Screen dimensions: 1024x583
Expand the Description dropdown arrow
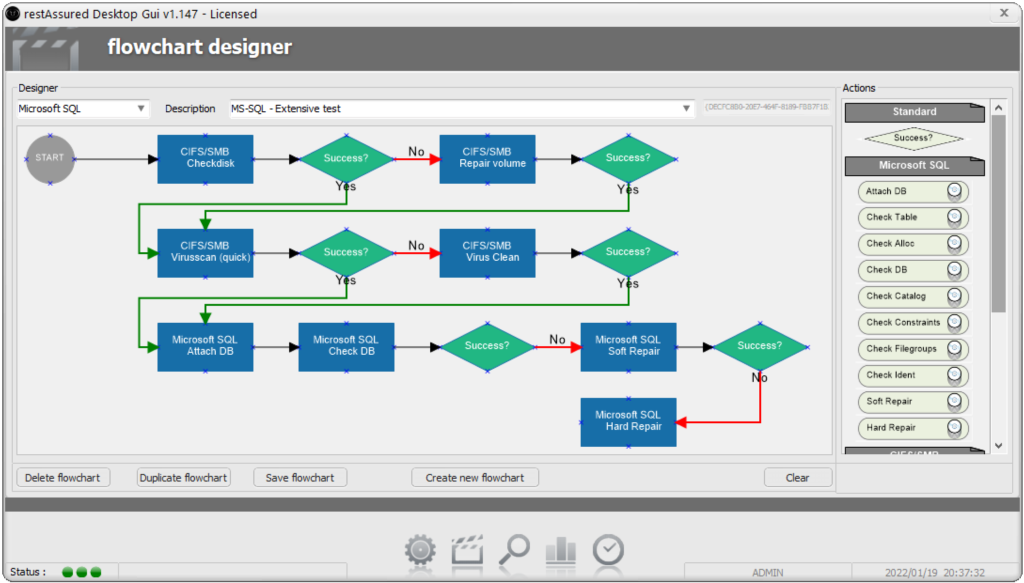pyautogui.click(x=686, y=109)
